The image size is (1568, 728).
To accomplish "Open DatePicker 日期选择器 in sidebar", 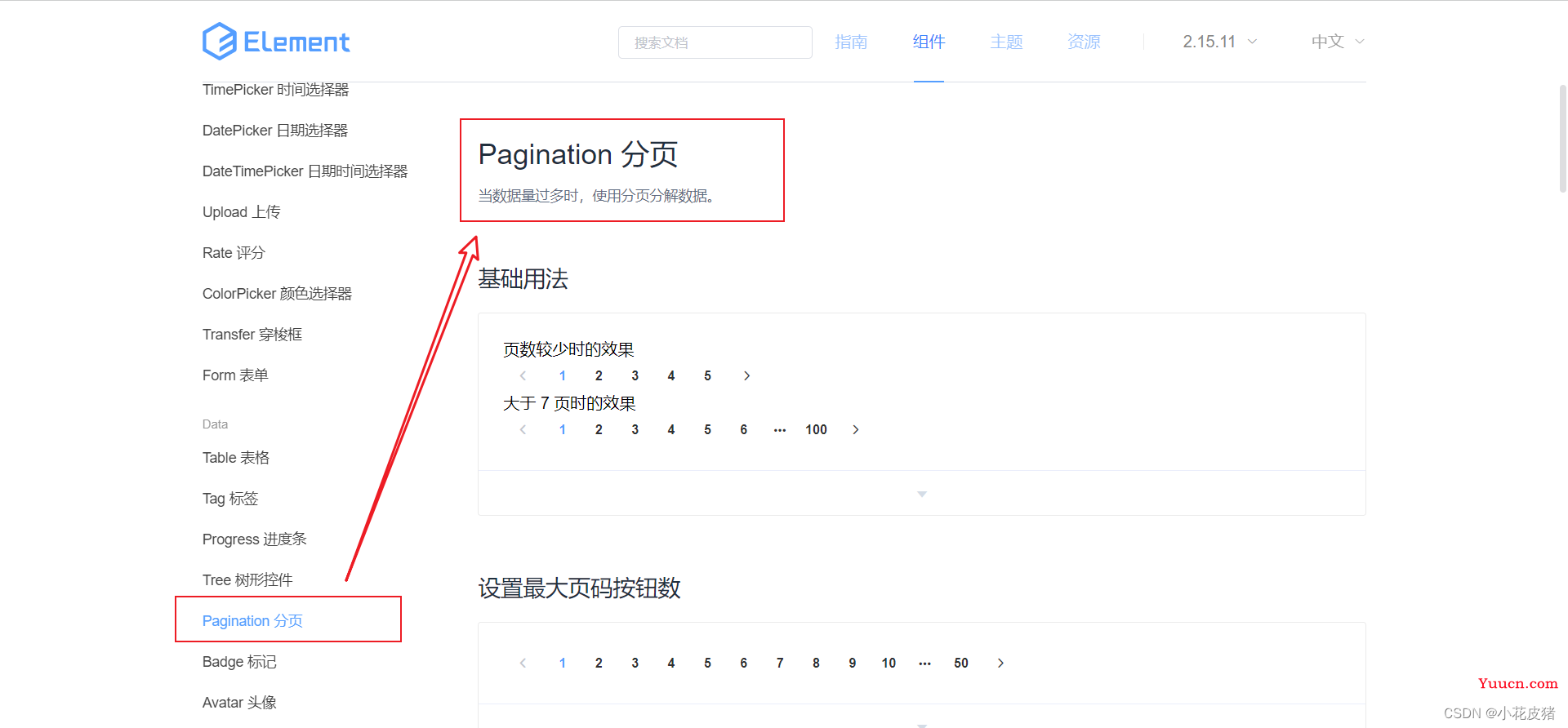I will (275, 131).
